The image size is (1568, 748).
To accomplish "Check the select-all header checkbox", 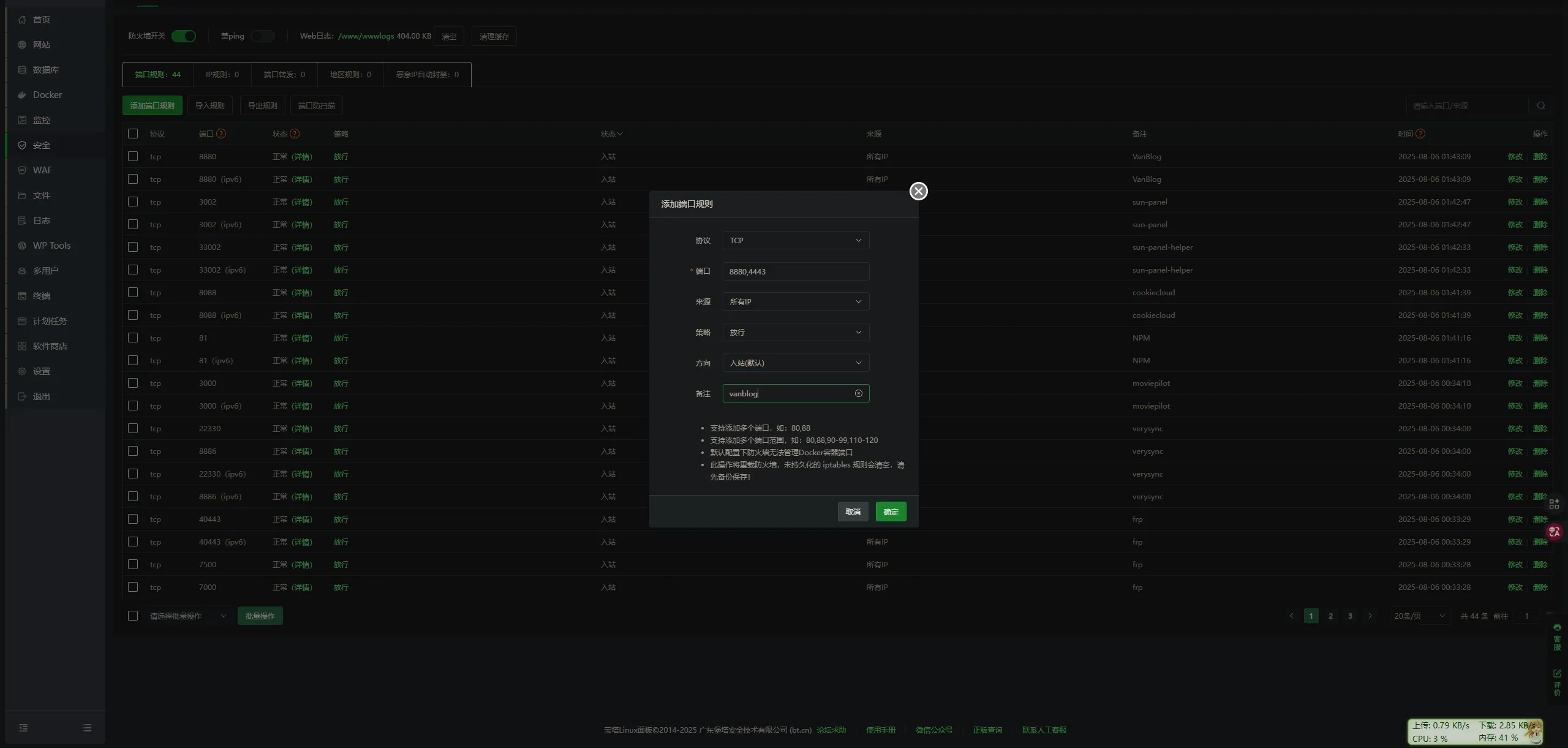I will pyautogui.click(x=133, y=134).
